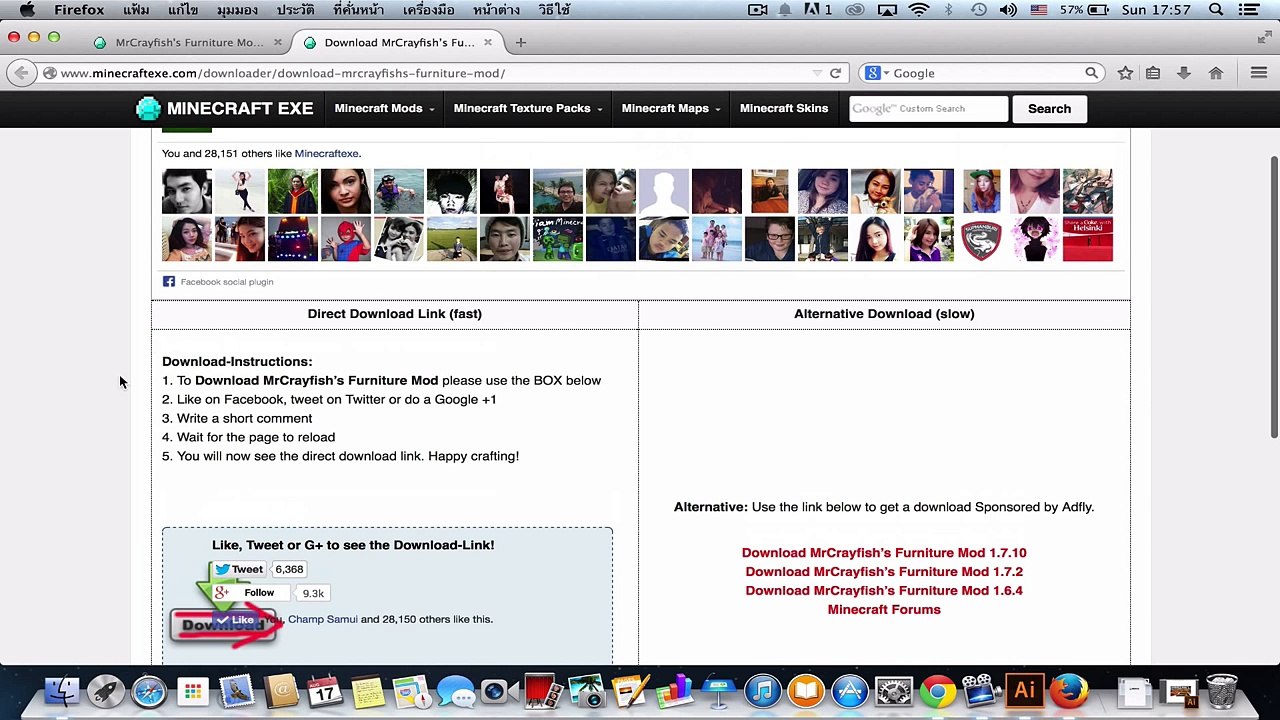Open the 'ประวัติ' (History) menu
The width and height of the screenshot is (1280, 720).
tap(296, 10)
